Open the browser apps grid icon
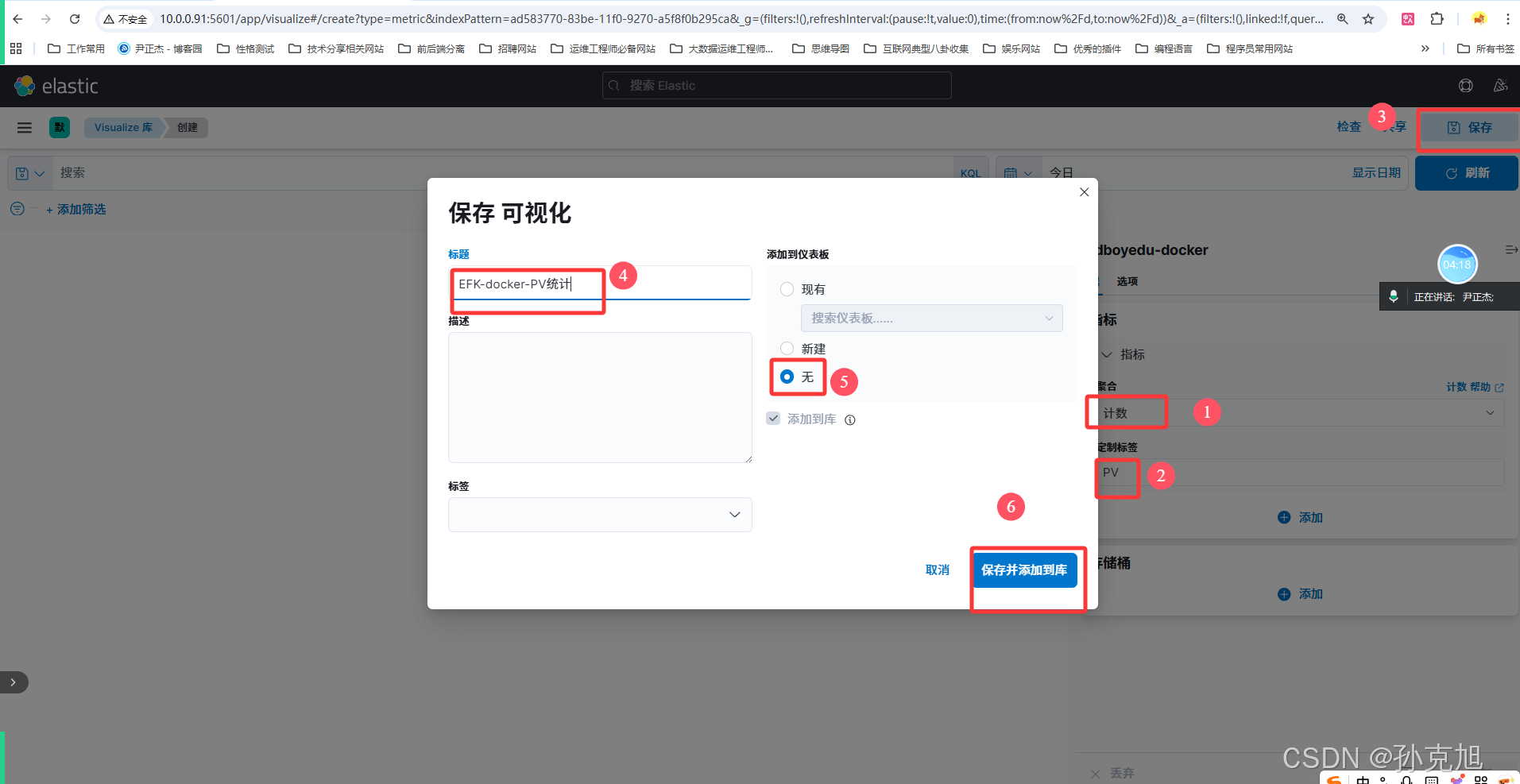Screen dimensions: 1520x784 [16, 48]
